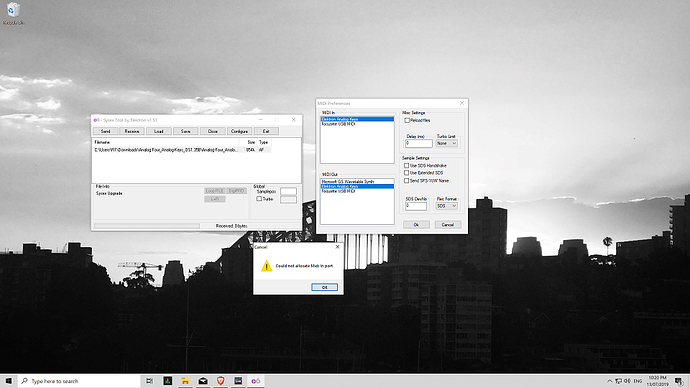Image resolution: width=690 pixels, height=388 pixels.
Task: Check Use SDS Handshake option
Action: (x=407, y=165)
